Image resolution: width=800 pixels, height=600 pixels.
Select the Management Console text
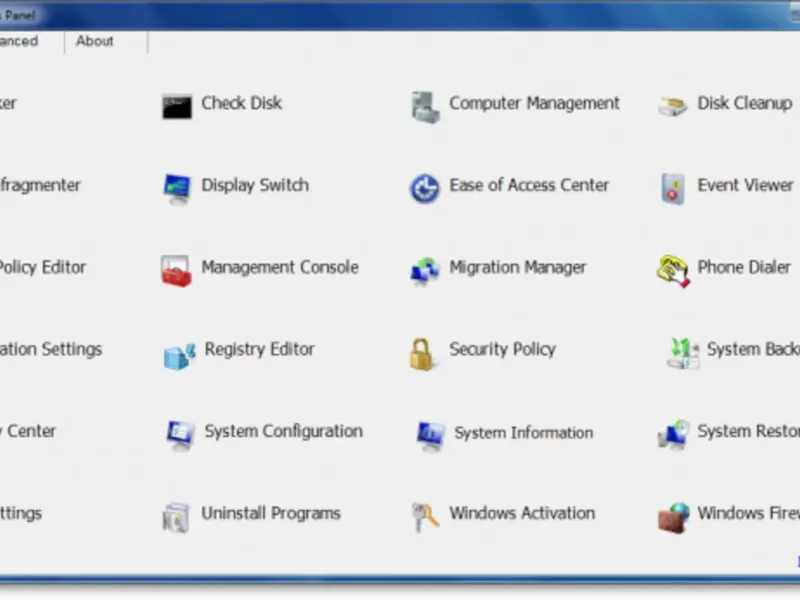point(280,267)
